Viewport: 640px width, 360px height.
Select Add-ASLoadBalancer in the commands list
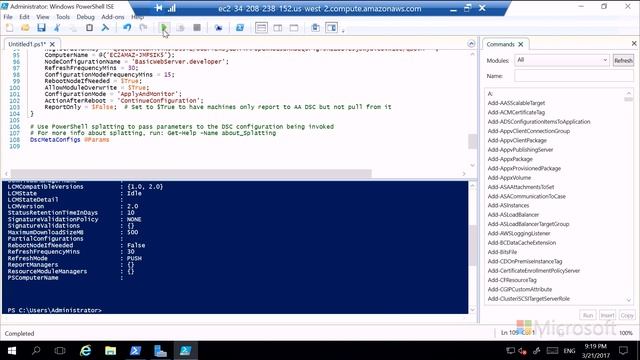513,215
